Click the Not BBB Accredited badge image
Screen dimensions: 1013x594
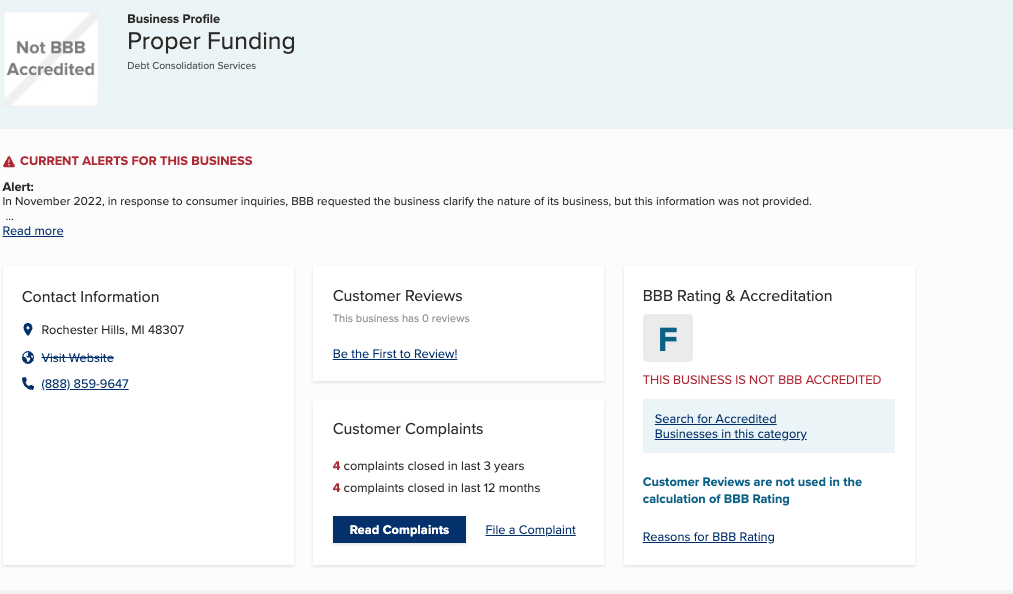click(x=51, y=59)
